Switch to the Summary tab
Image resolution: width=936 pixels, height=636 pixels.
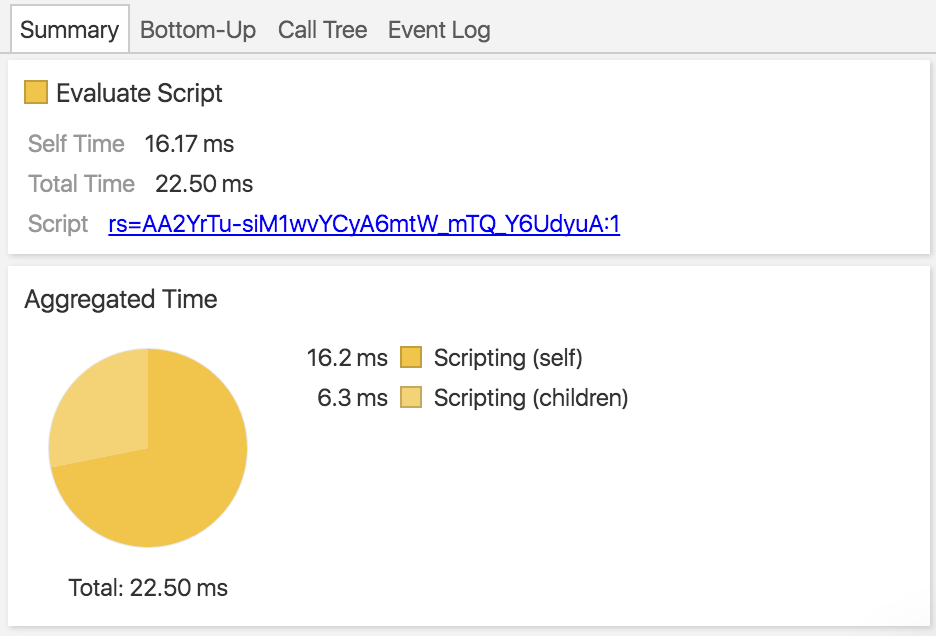pyautogui.click(x=69, y=30)
